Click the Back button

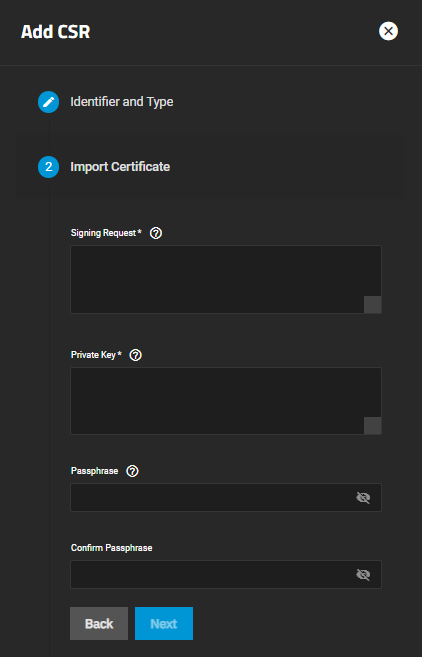pos(99,623)
